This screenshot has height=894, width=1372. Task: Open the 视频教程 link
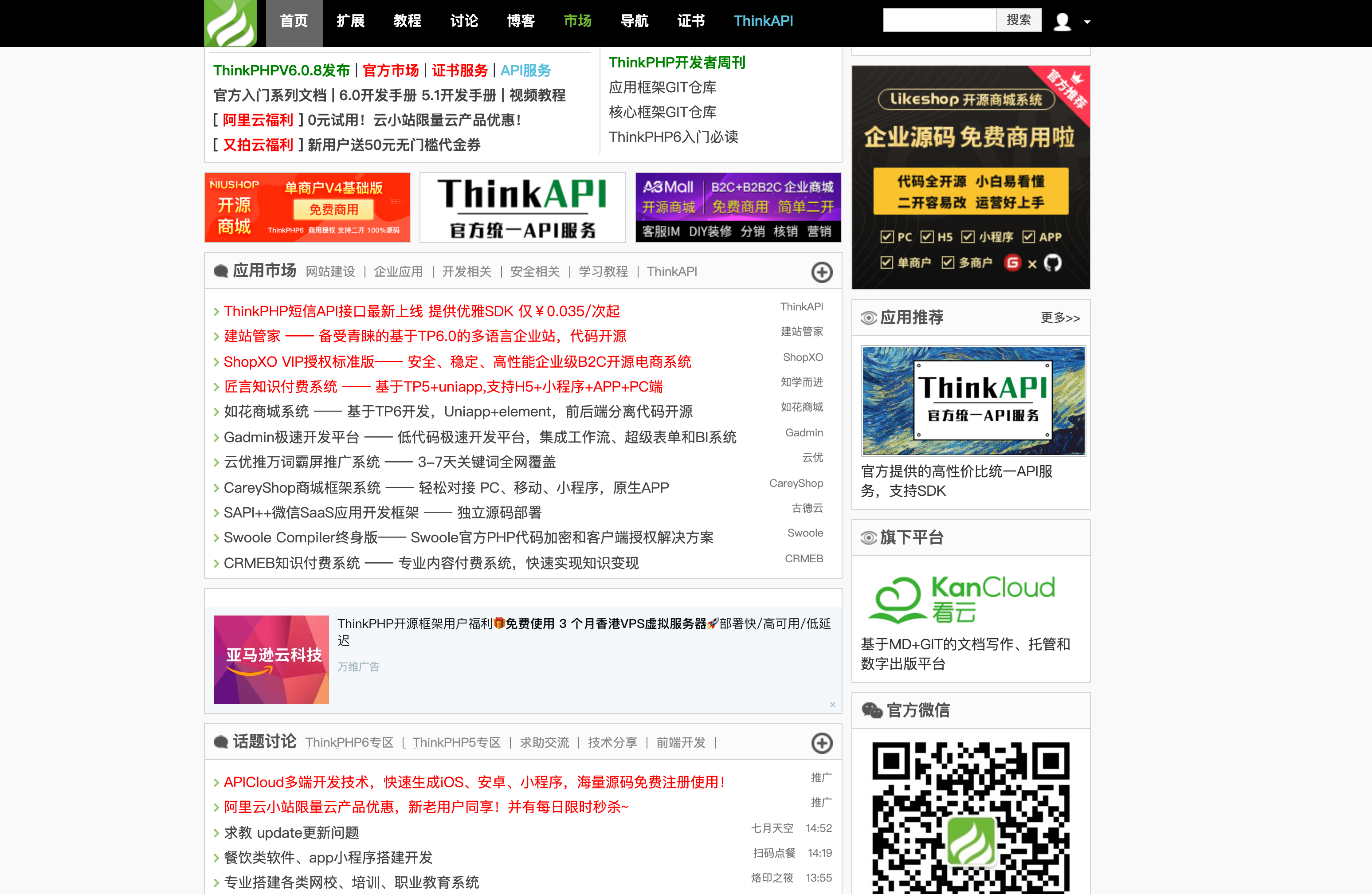tap(537, 95)
